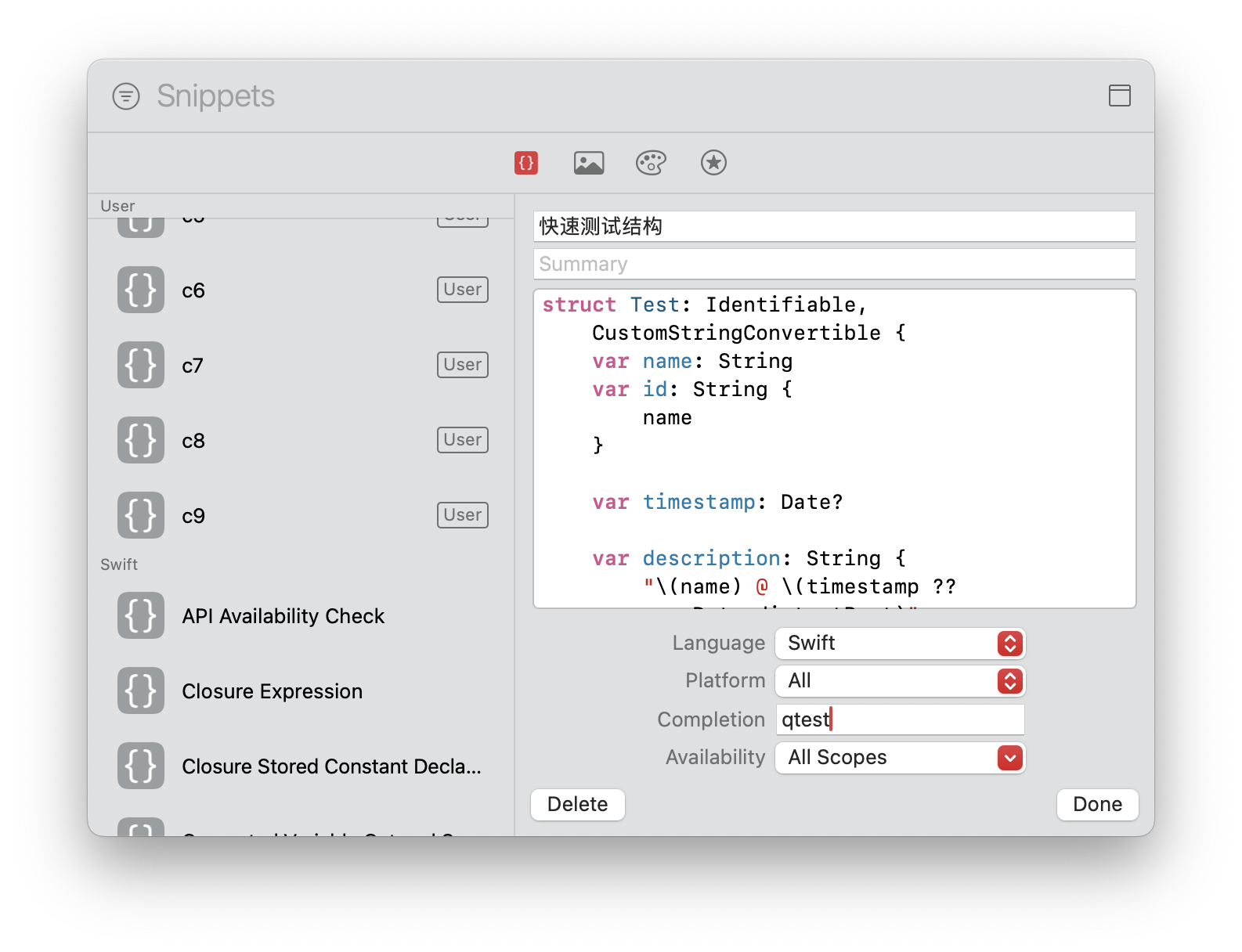Open the Language dropdown showing Swift
Viewport: 1242px width, 952px height.
pos(901,644)
